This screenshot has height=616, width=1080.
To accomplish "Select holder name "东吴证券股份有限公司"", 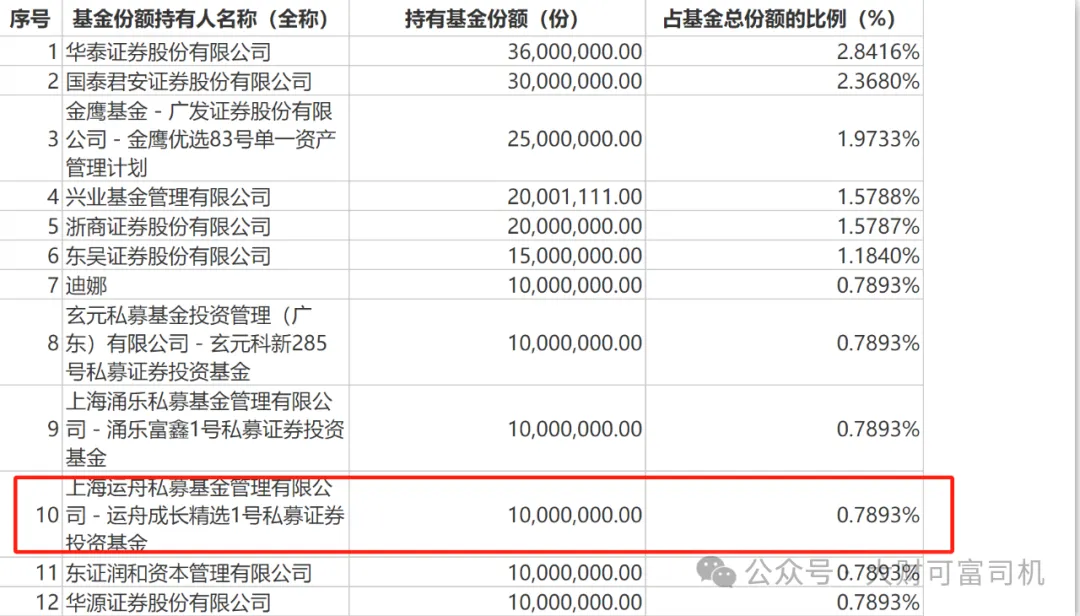I will 169,256.
